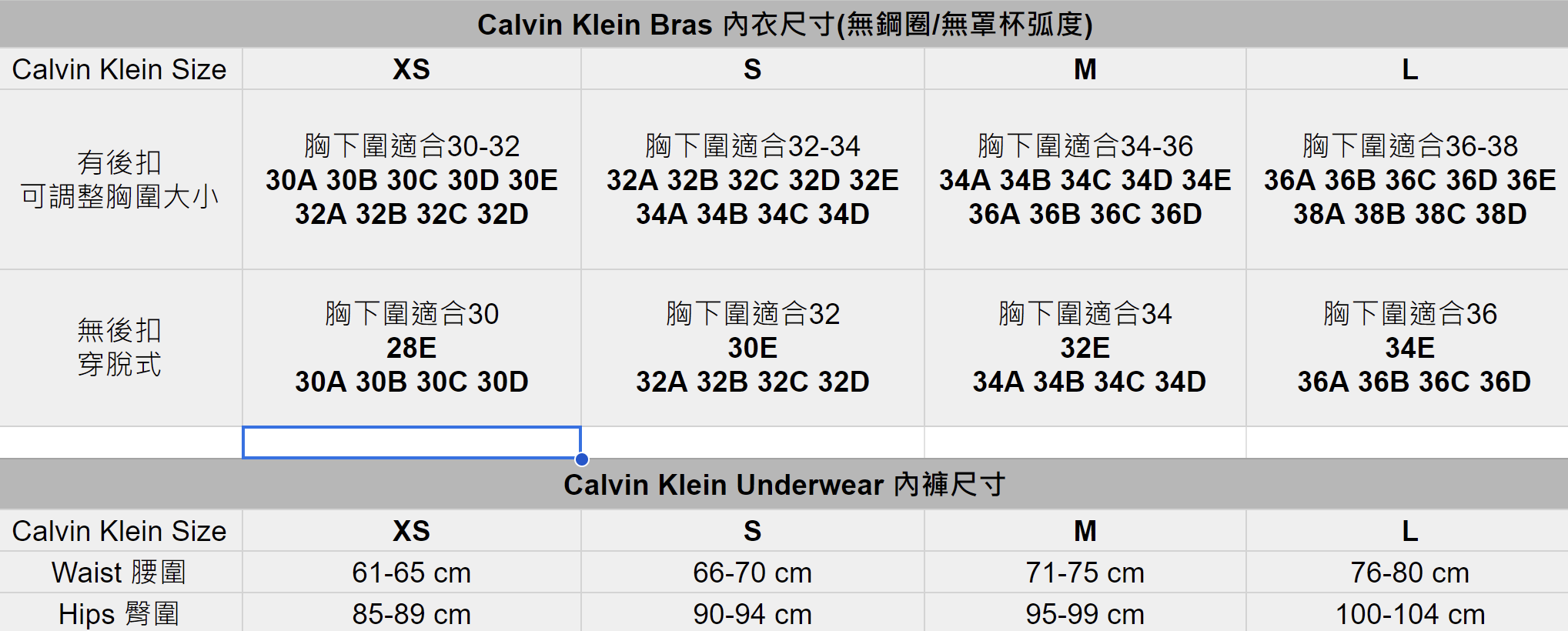This screenshot has height=631, width=1568.
Task: Click the Waist 腰圍 row label
Action: pos(121,573)
